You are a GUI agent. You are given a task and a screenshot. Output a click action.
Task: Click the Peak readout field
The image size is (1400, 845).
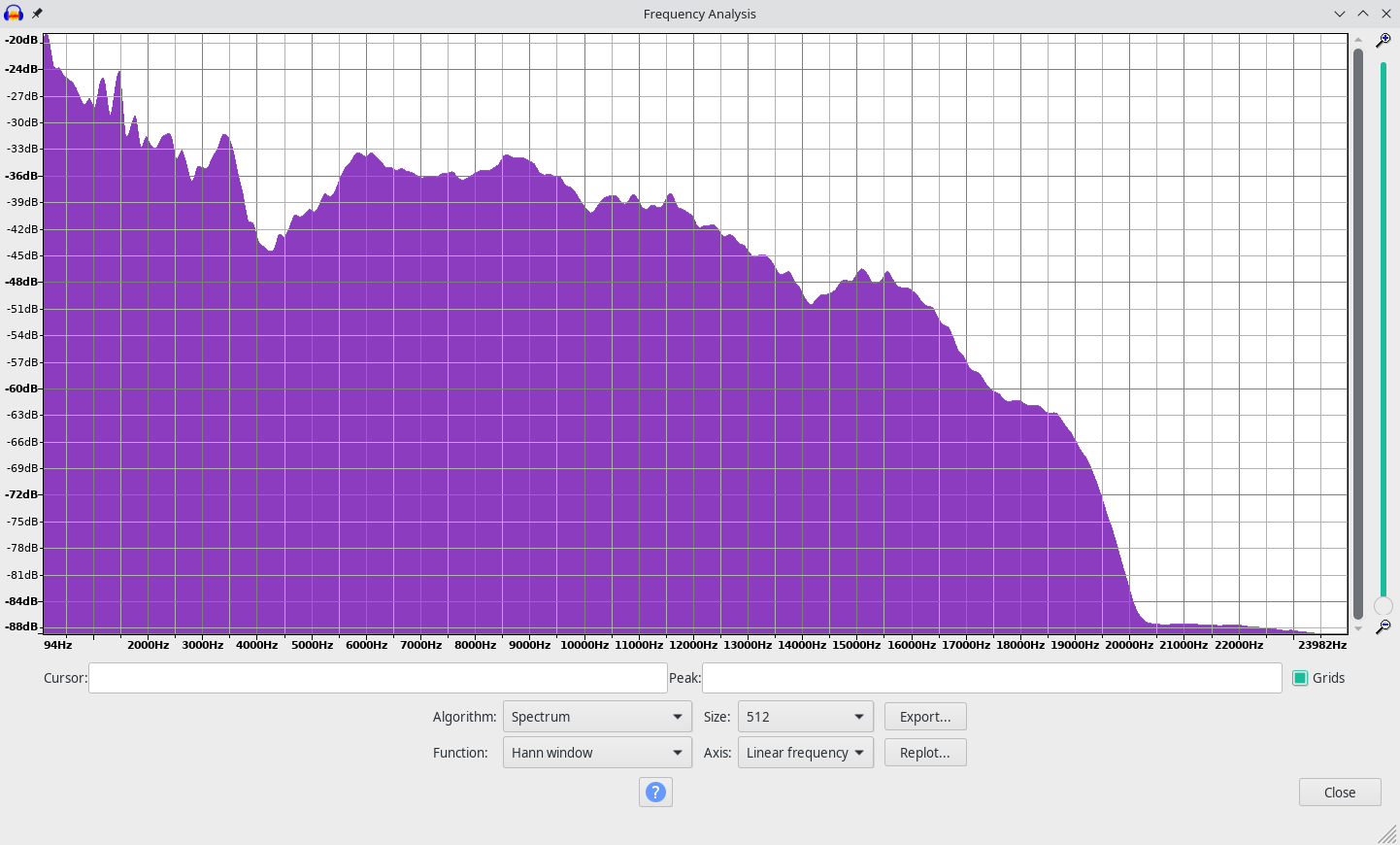(992, 678)
